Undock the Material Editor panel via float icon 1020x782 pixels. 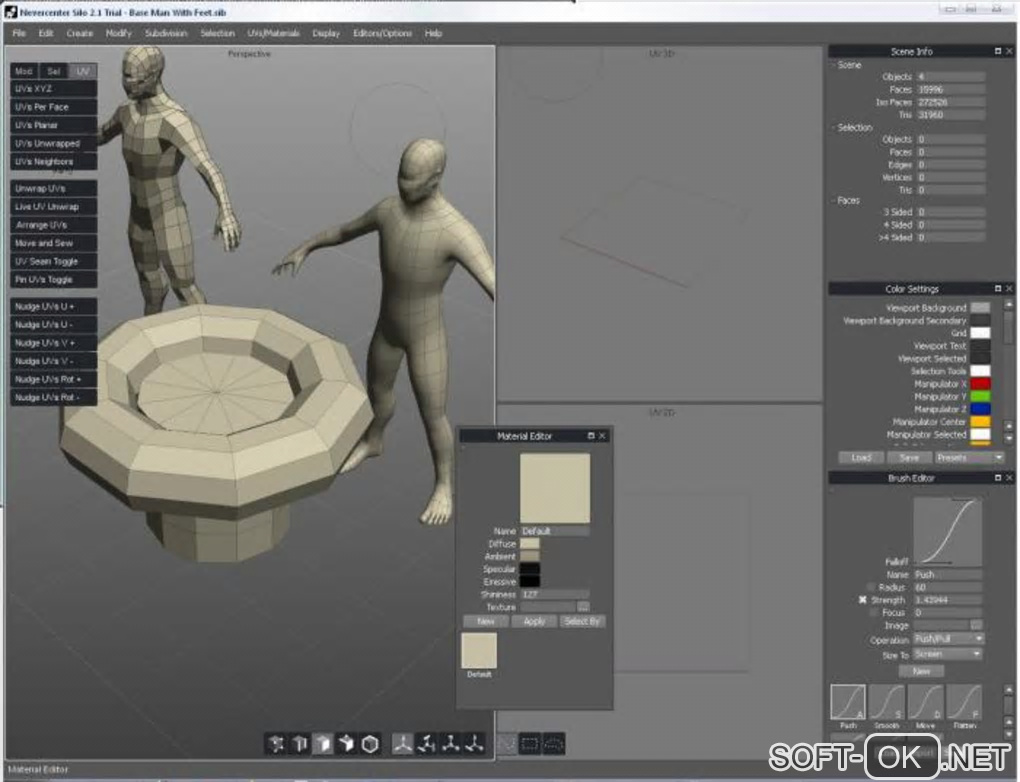pos(590,436)
